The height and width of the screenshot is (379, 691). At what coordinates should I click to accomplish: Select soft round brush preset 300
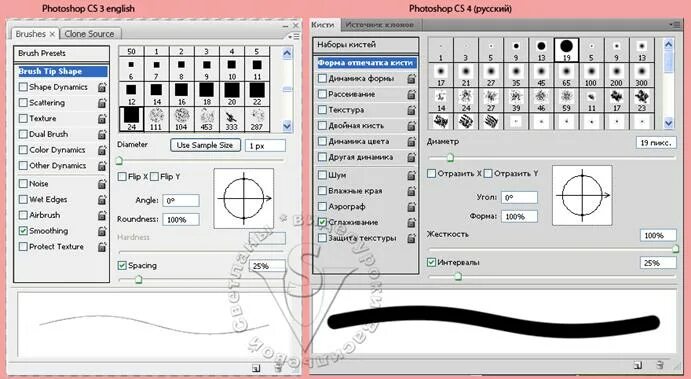(642, 74)
